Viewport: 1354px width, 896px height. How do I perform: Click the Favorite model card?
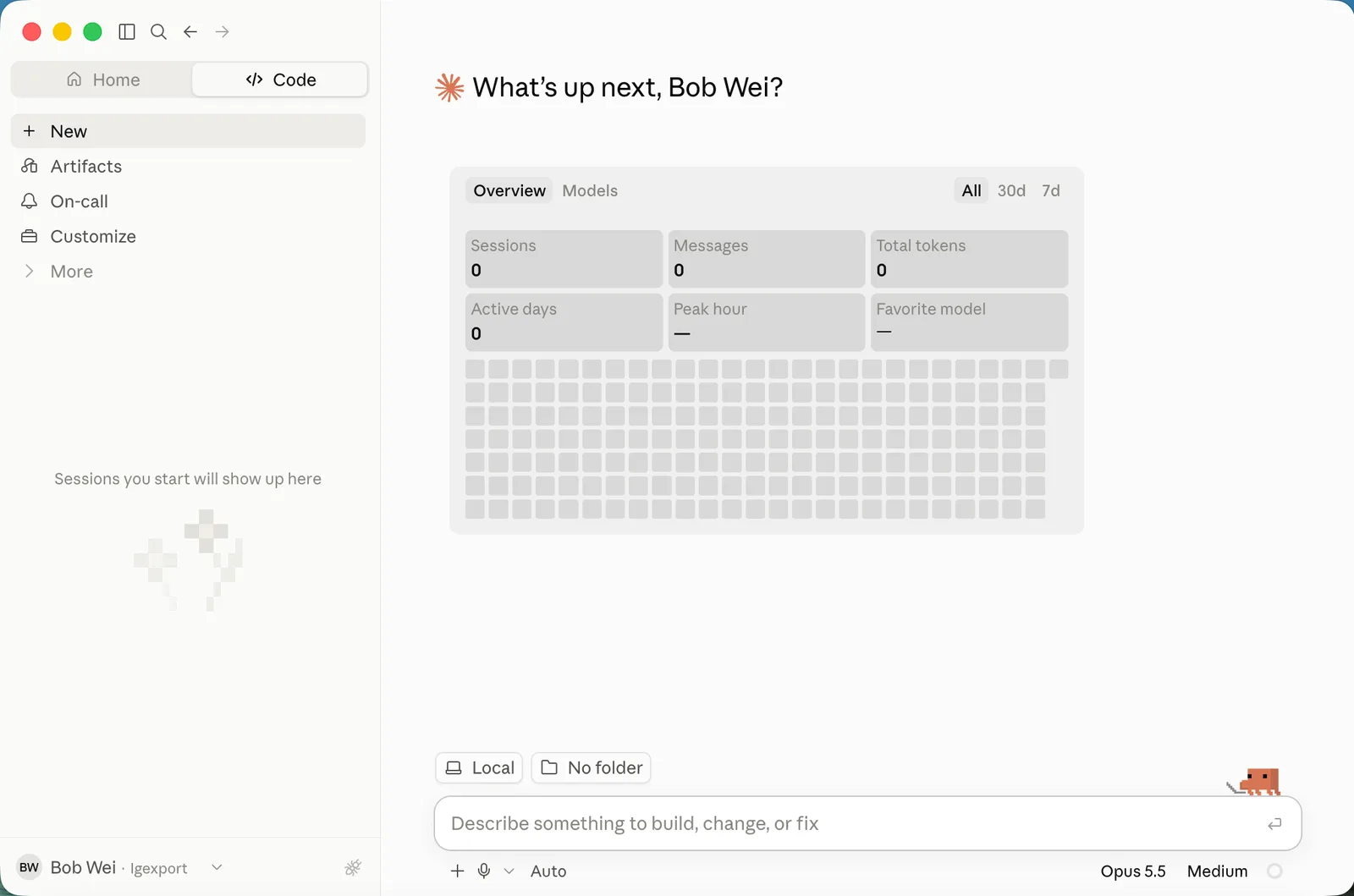tap(969, 322)
